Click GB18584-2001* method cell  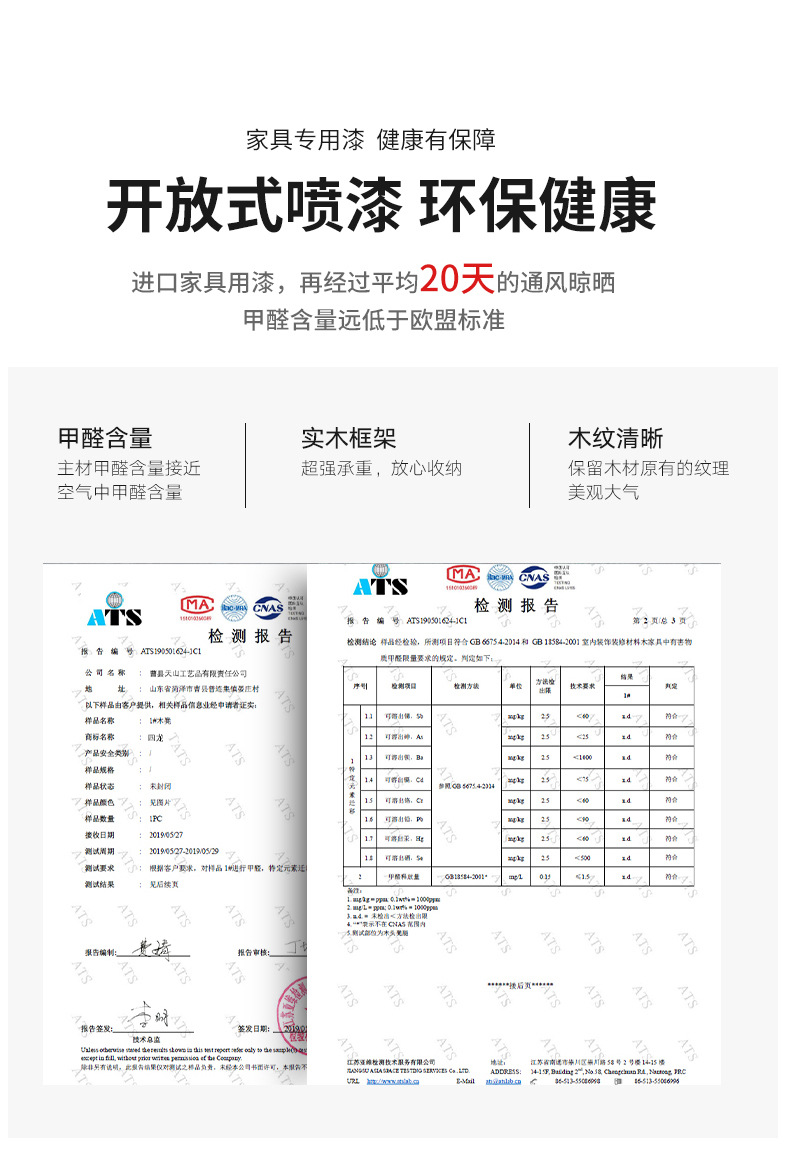coord(466,877)
